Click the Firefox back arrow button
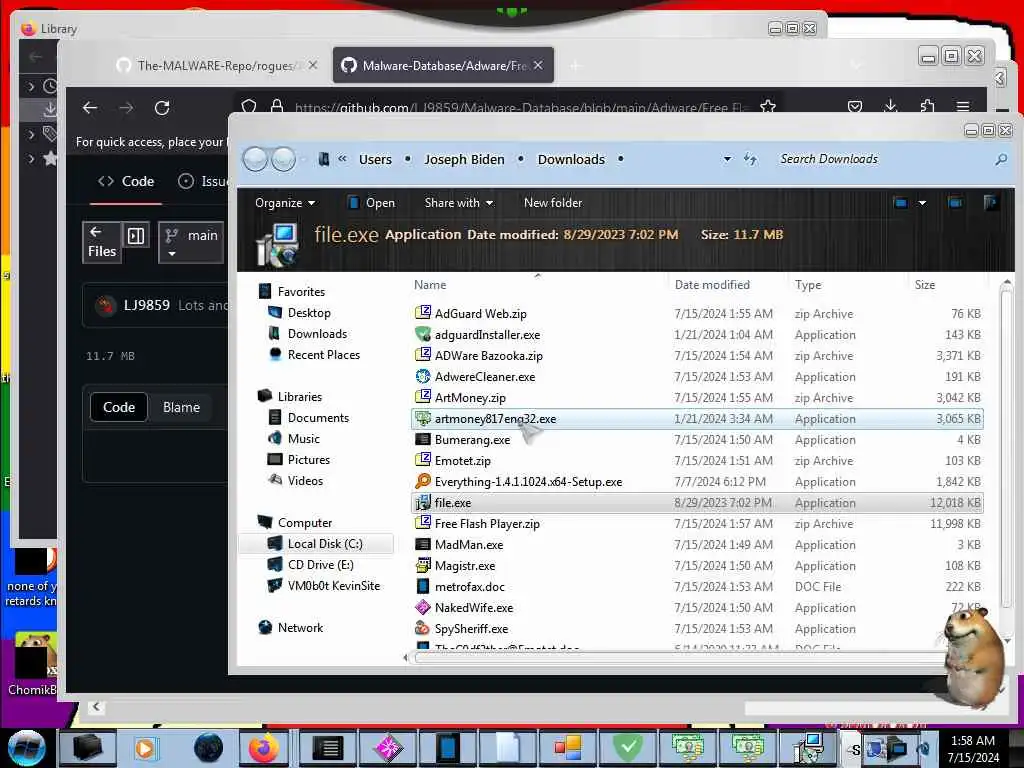1024x768 pixels. [90, 108]
